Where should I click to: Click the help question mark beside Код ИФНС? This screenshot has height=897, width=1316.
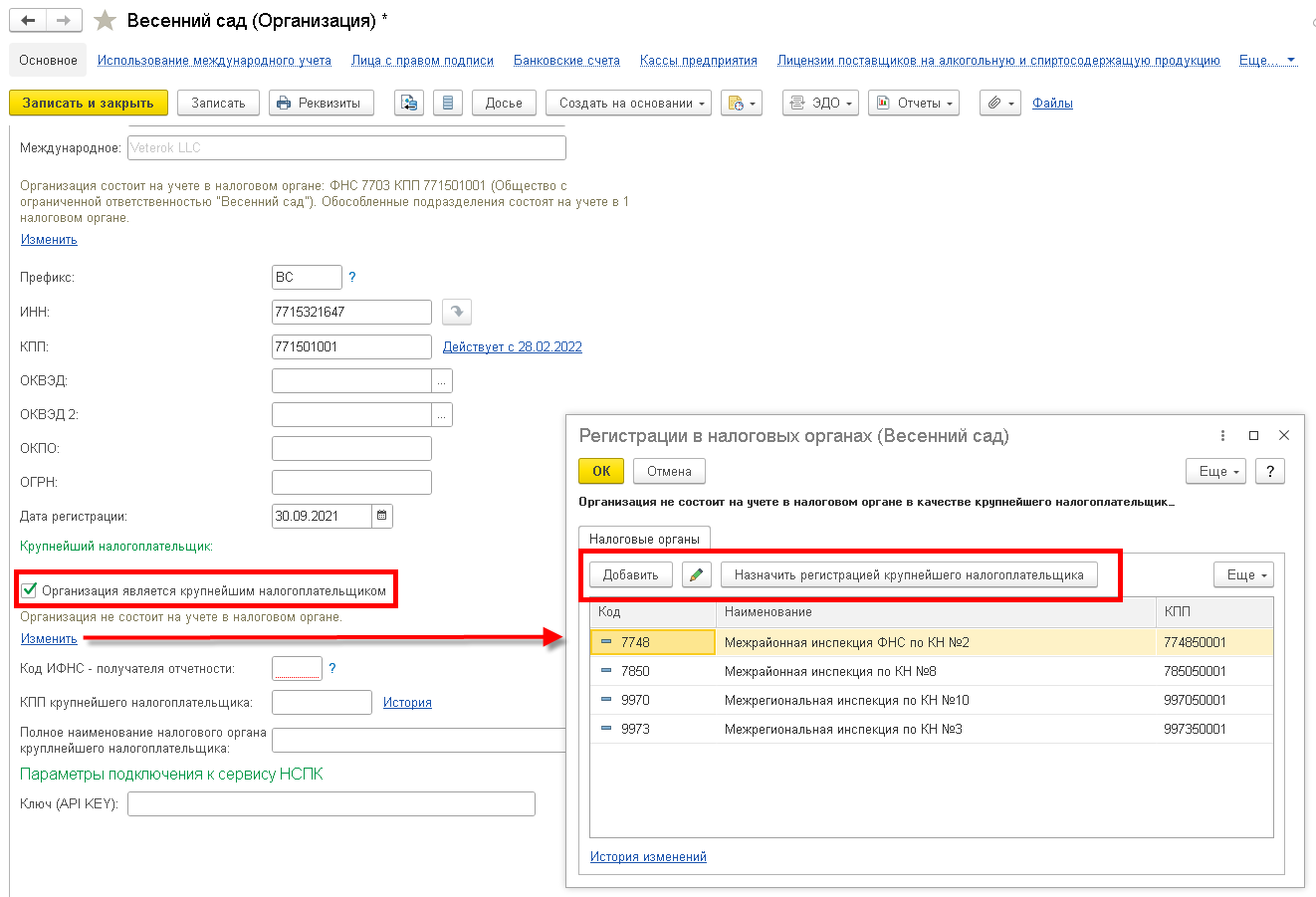pyautogui.click(x=332, y=668)
